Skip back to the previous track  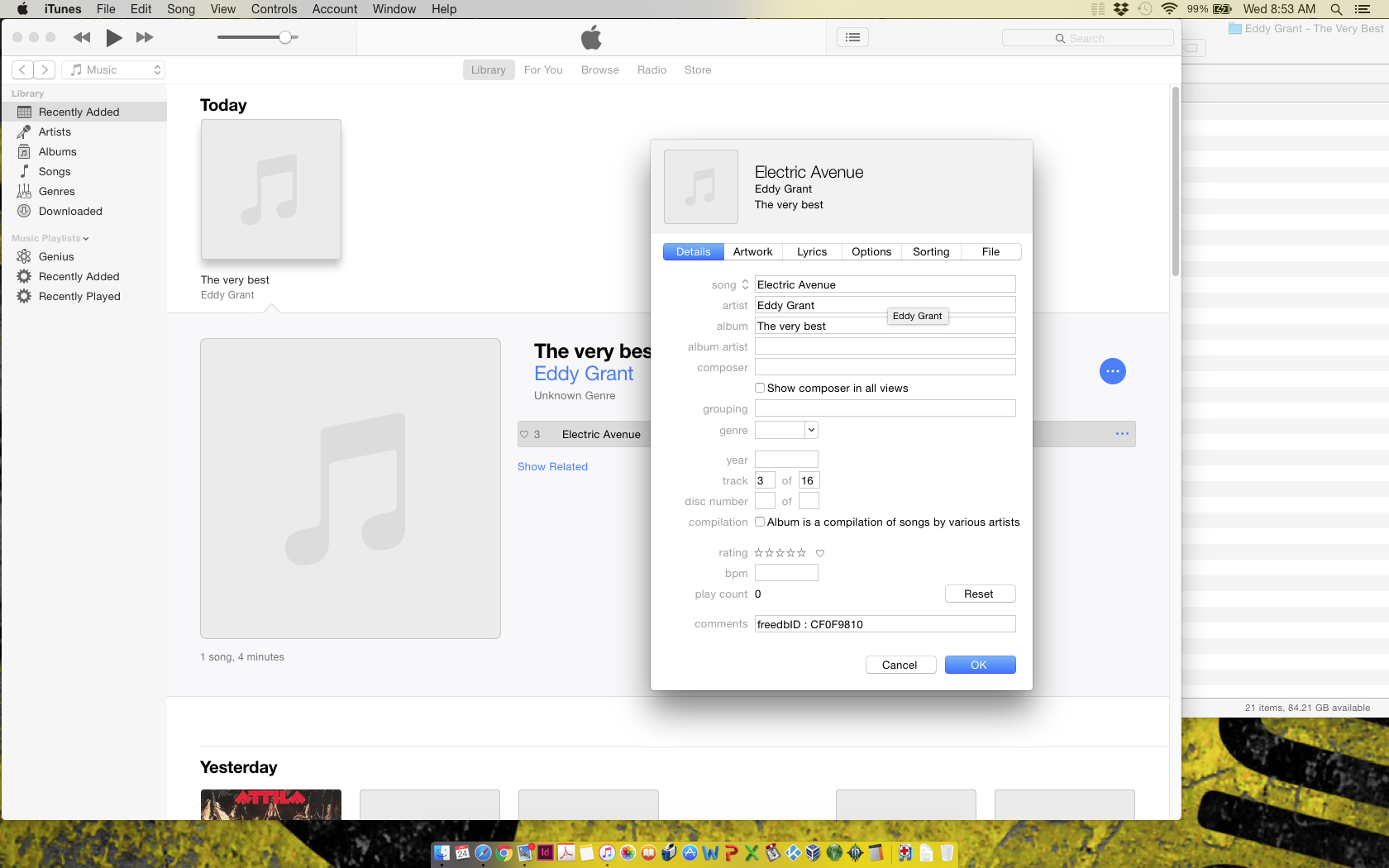[82, 37]
